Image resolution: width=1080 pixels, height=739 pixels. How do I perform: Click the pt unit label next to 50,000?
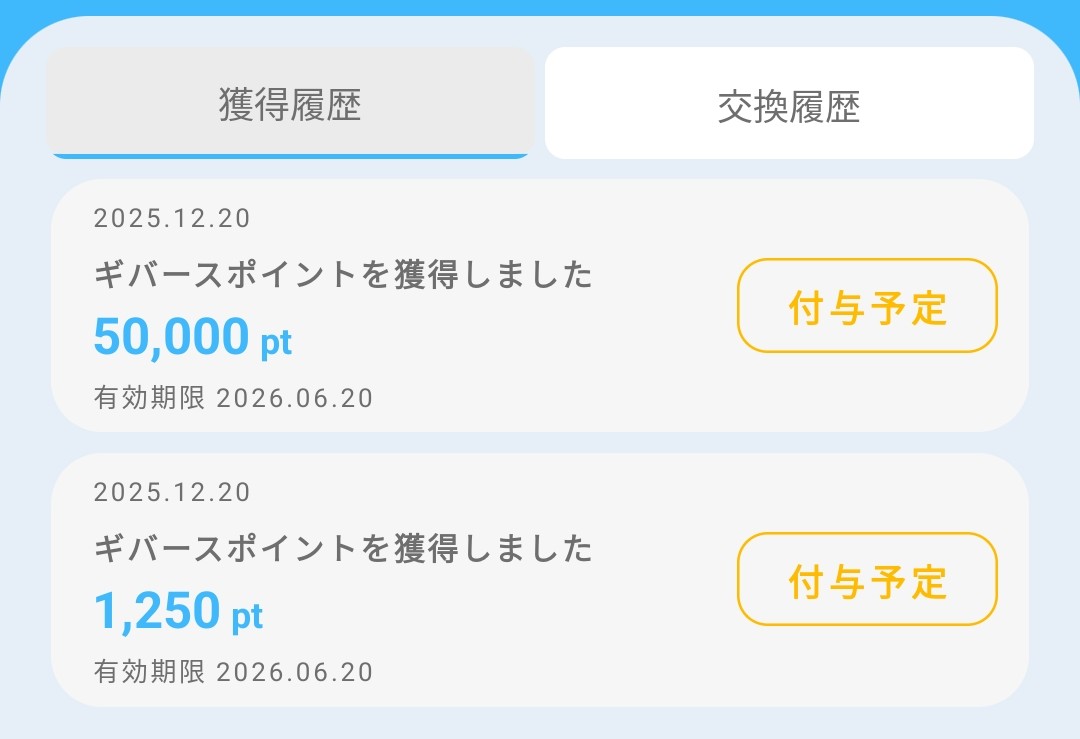tap(277, 343)
